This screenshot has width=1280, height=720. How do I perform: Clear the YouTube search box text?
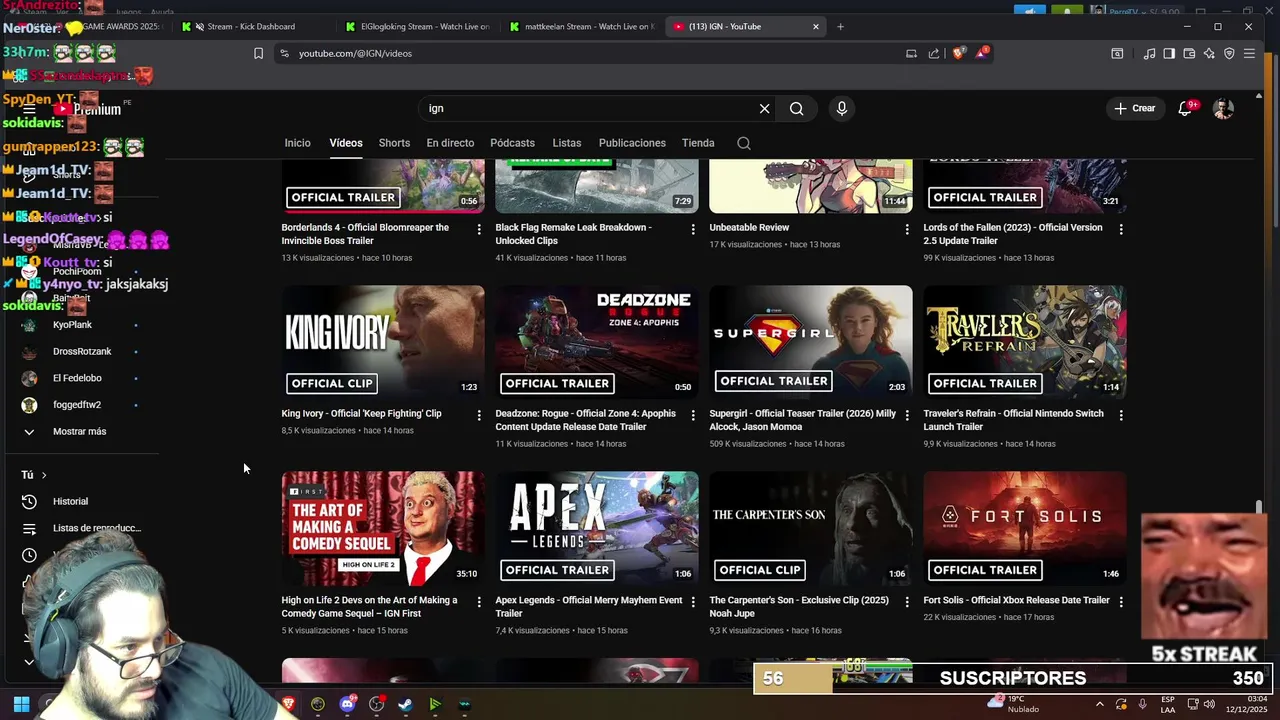pyautogui.click(x=764, y=108)
